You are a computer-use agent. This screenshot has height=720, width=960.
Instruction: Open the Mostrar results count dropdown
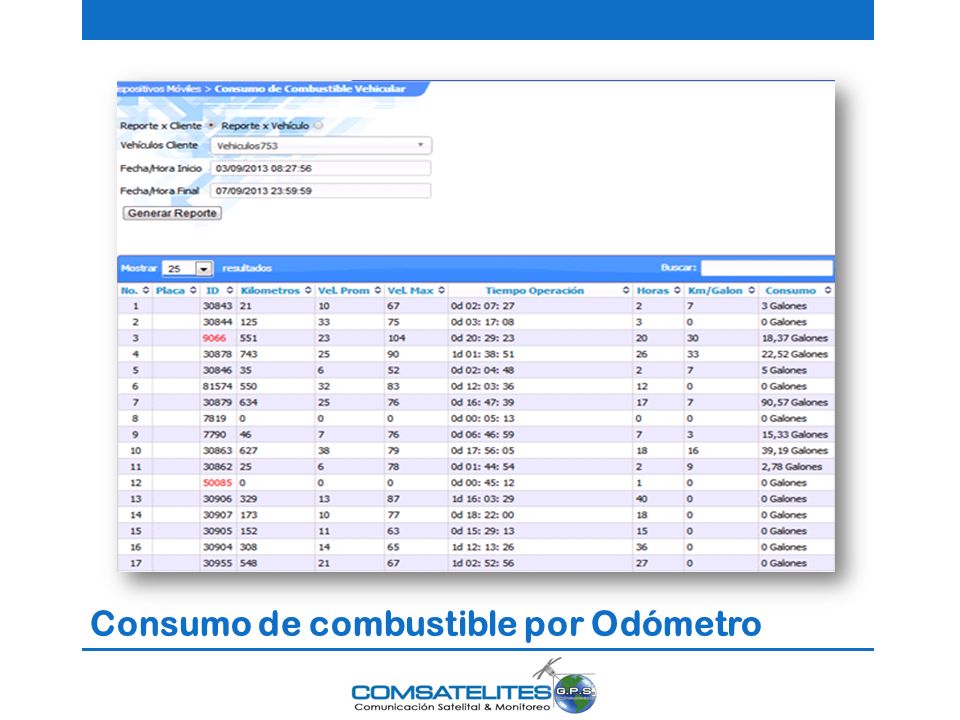(187, 269)
